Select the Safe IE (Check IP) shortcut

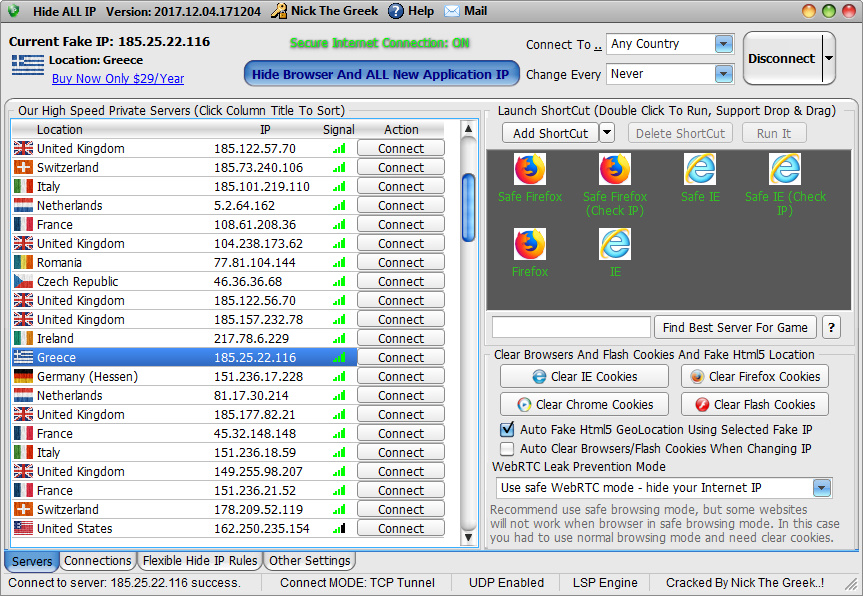(785, 169)
